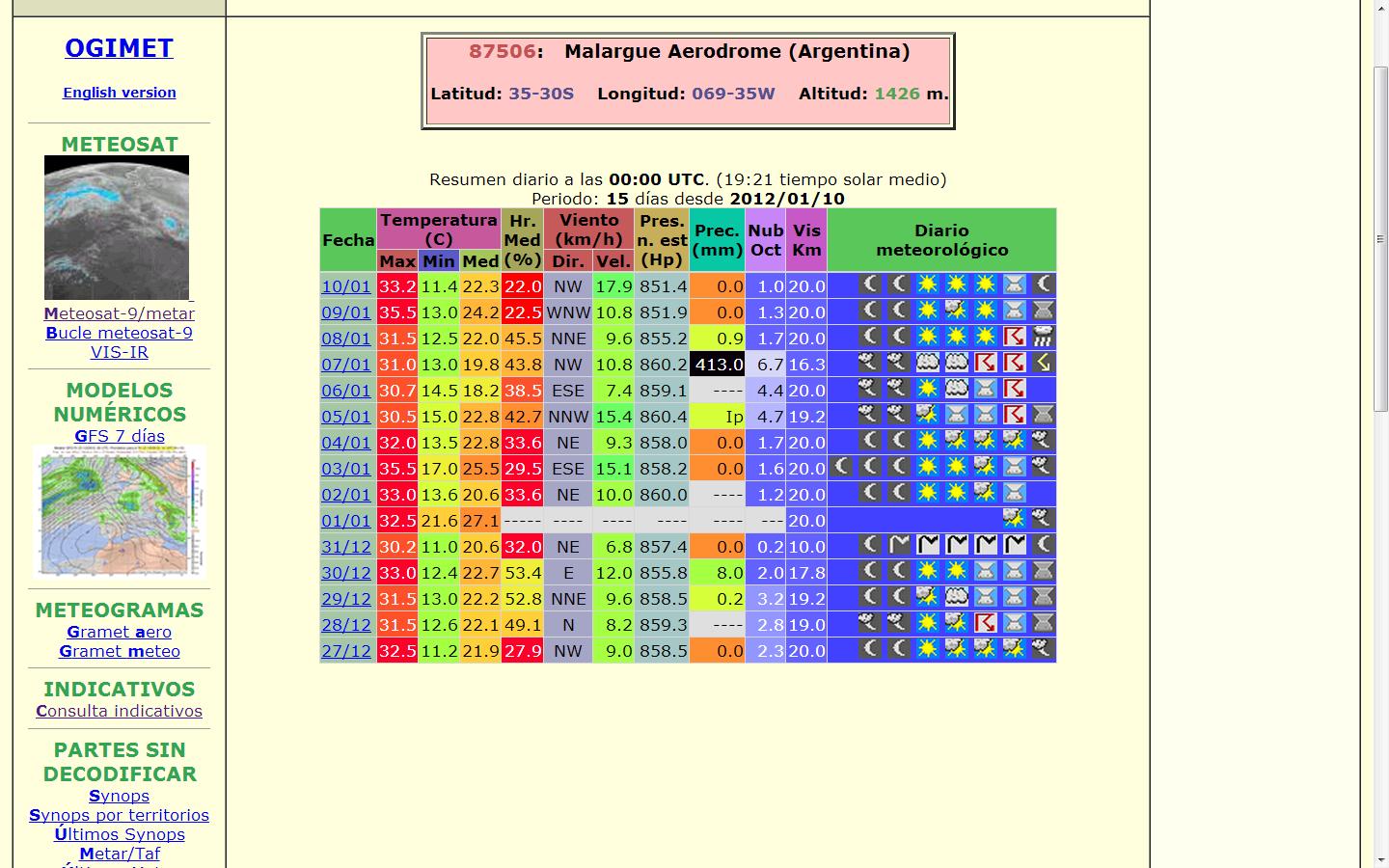Click the anvil cloud icon in the 10/01 row
The image size is (1389, 868).
(1014, 285)
